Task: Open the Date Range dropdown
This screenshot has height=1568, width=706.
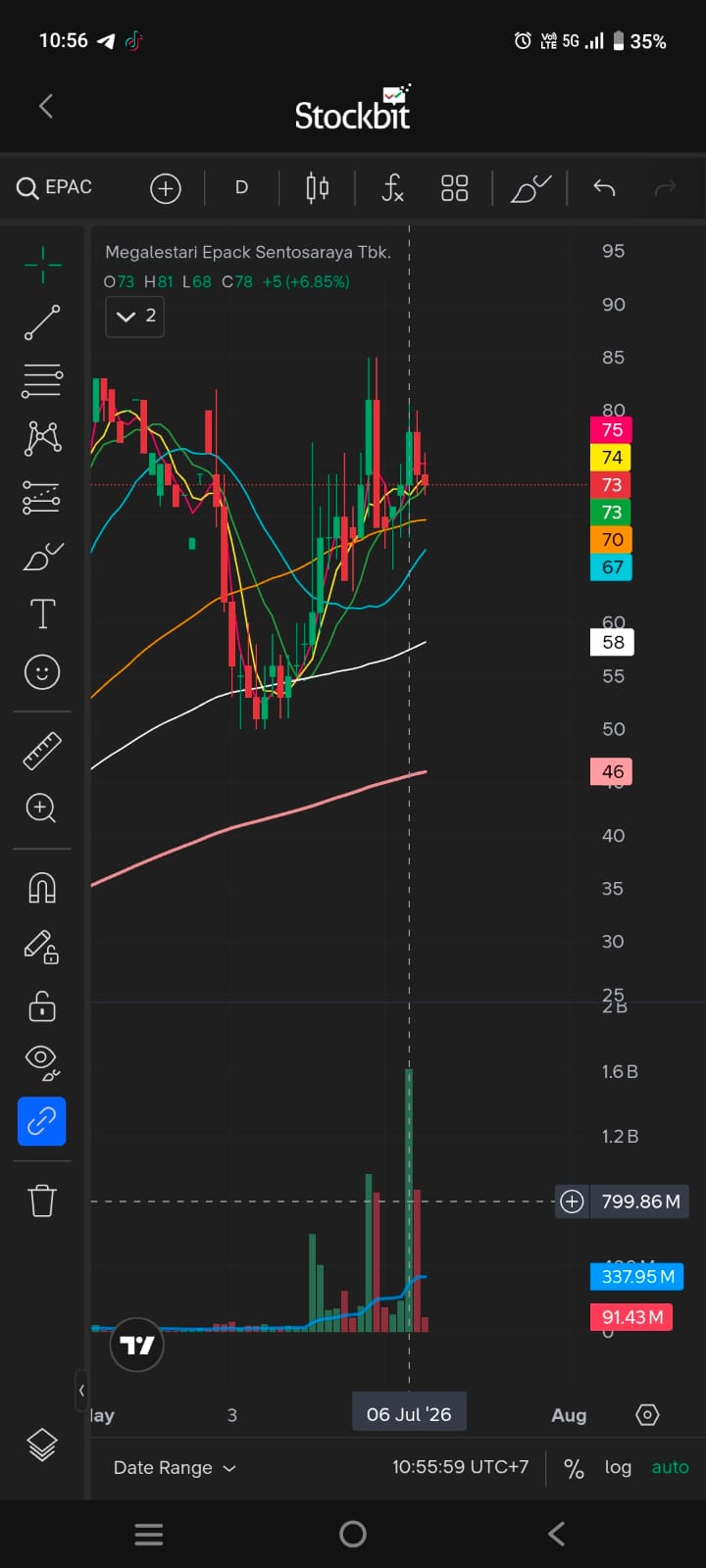Action: [175, 1467]
